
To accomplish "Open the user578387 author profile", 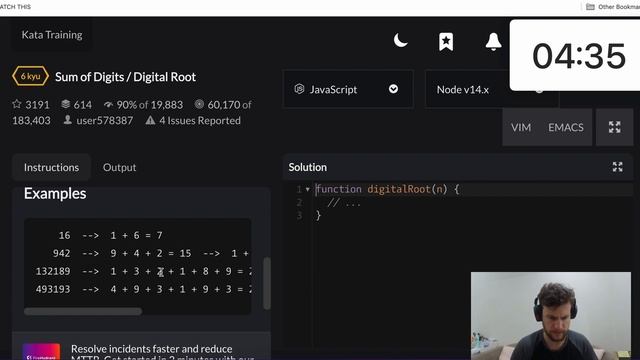I will (104, 120).
